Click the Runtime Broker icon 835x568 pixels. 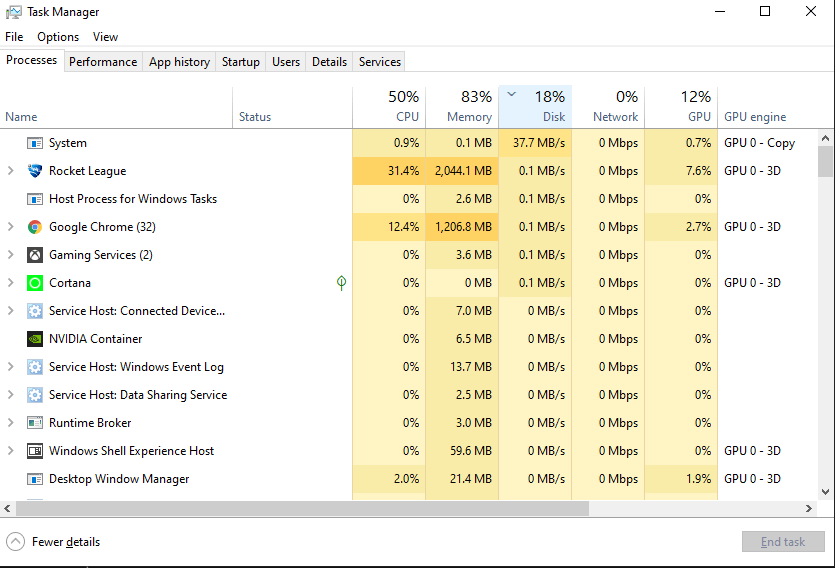click(35, 423)
